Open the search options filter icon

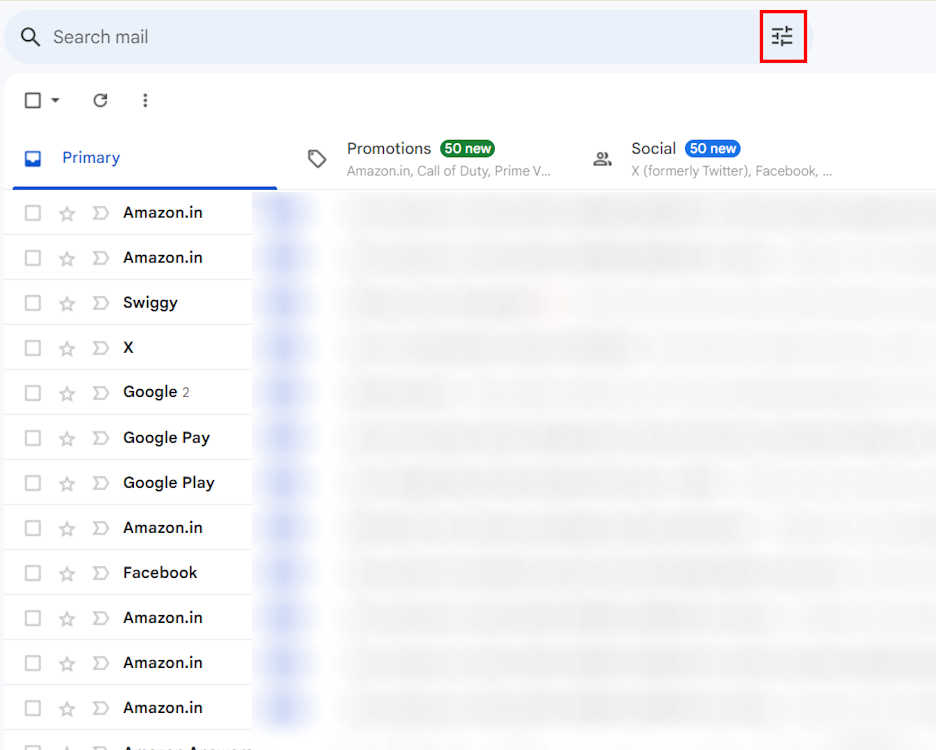(x=783, y=36)
